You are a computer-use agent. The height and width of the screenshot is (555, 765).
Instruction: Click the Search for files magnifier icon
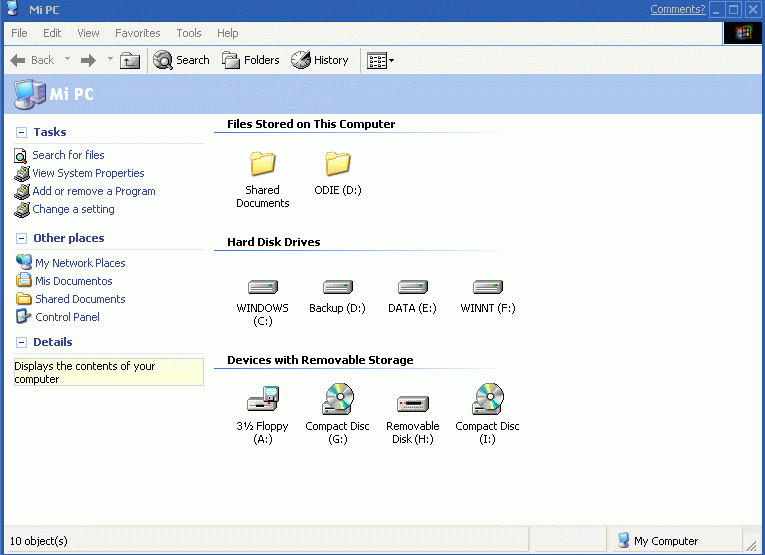(20, 156)
